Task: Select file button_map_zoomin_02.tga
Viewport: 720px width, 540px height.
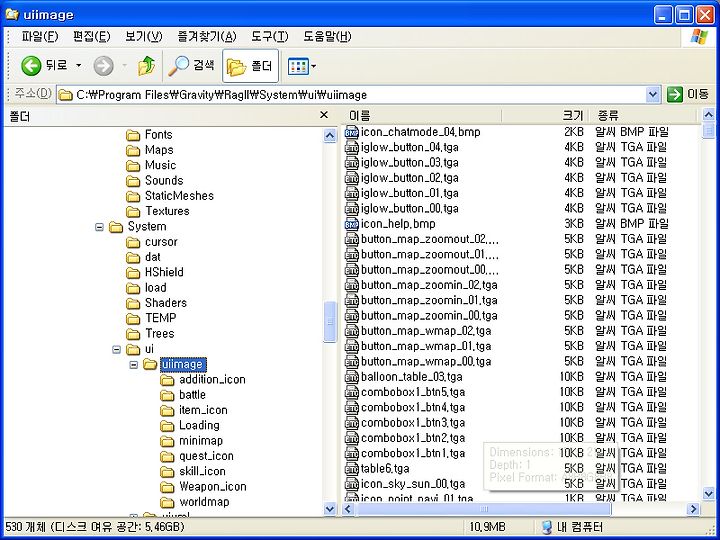Action: coord(429,285)
